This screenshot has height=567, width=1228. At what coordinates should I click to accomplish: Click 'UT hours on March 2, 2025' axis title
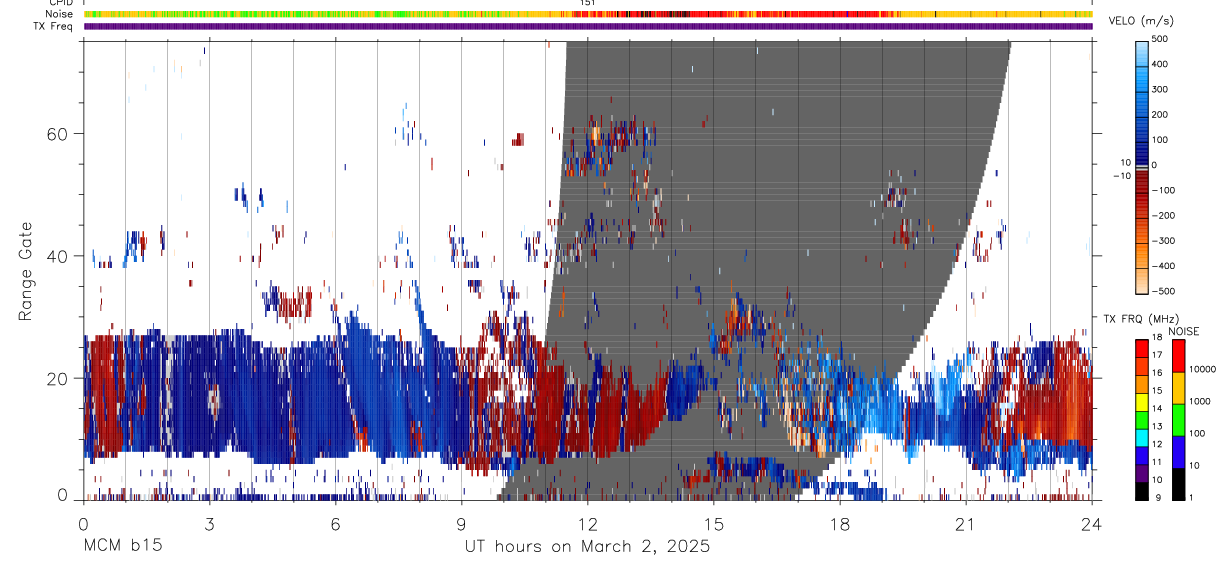click(x=587, y=547)
